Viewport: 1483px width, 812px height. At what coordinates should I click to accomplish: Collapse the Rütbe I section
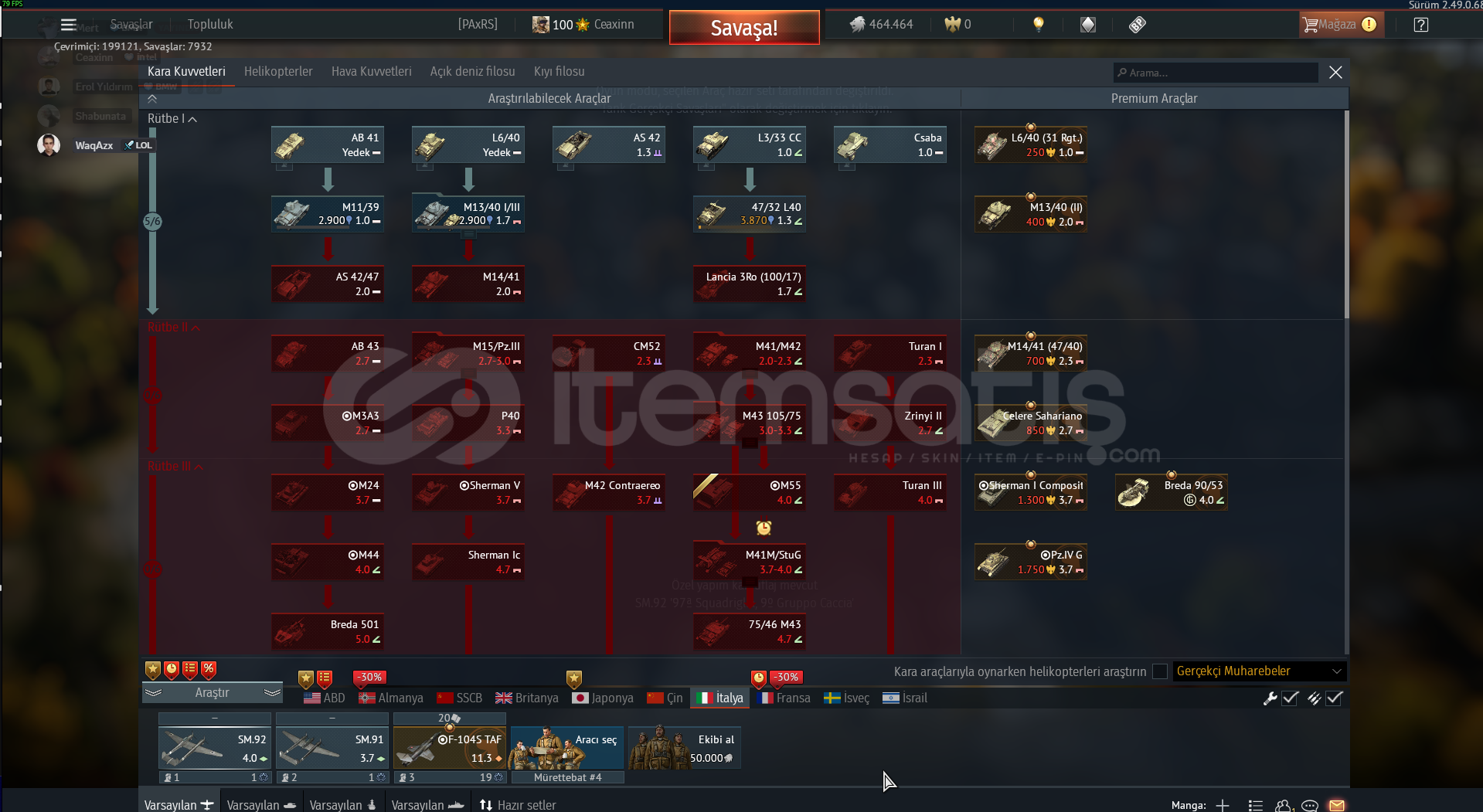coord(172,119)
